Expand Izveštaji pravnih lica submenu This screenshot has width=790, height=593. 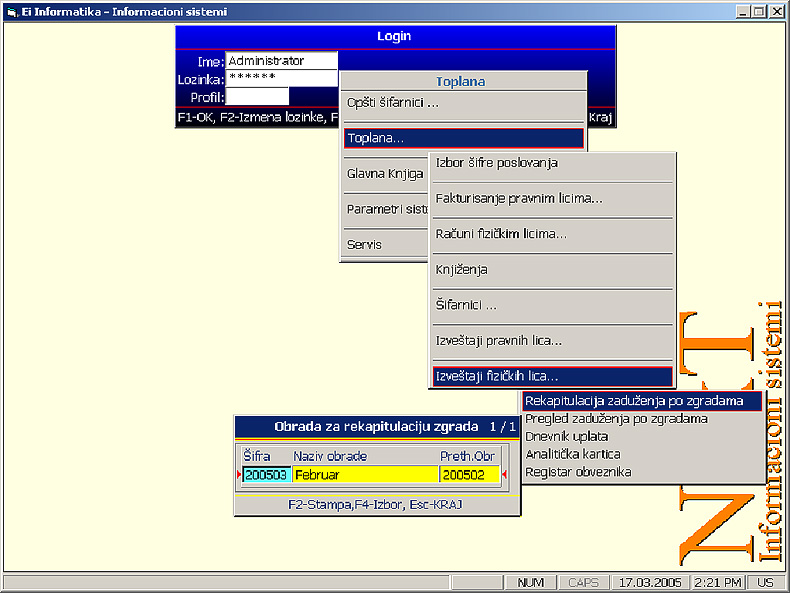498,341
